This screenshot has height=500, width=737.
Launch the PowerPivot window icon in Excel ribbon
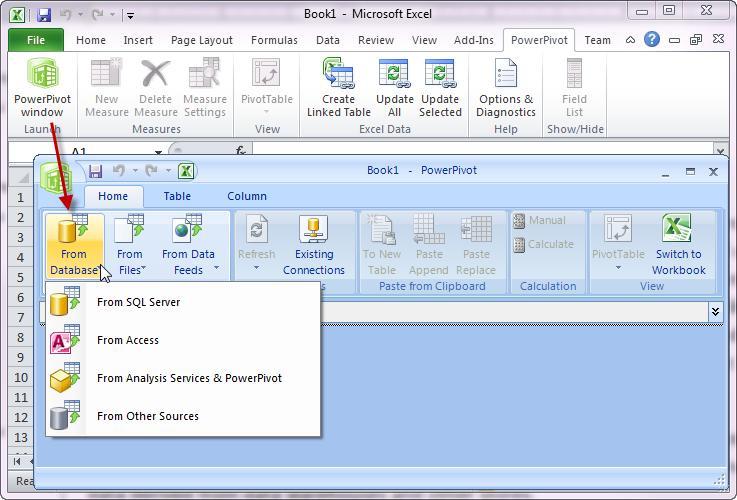click(42, 88)
